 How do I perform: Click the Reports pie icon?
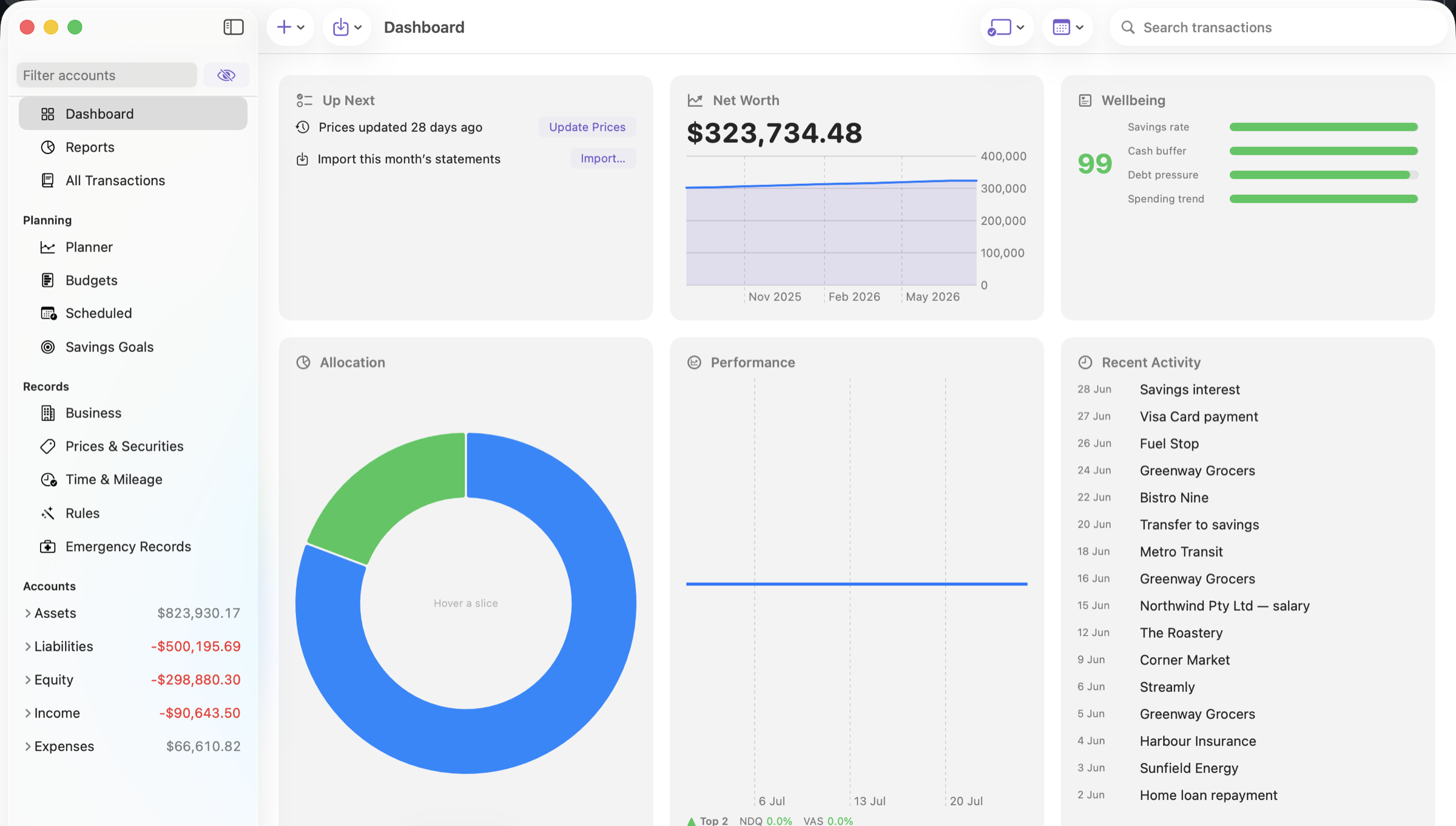coord(48,147)
